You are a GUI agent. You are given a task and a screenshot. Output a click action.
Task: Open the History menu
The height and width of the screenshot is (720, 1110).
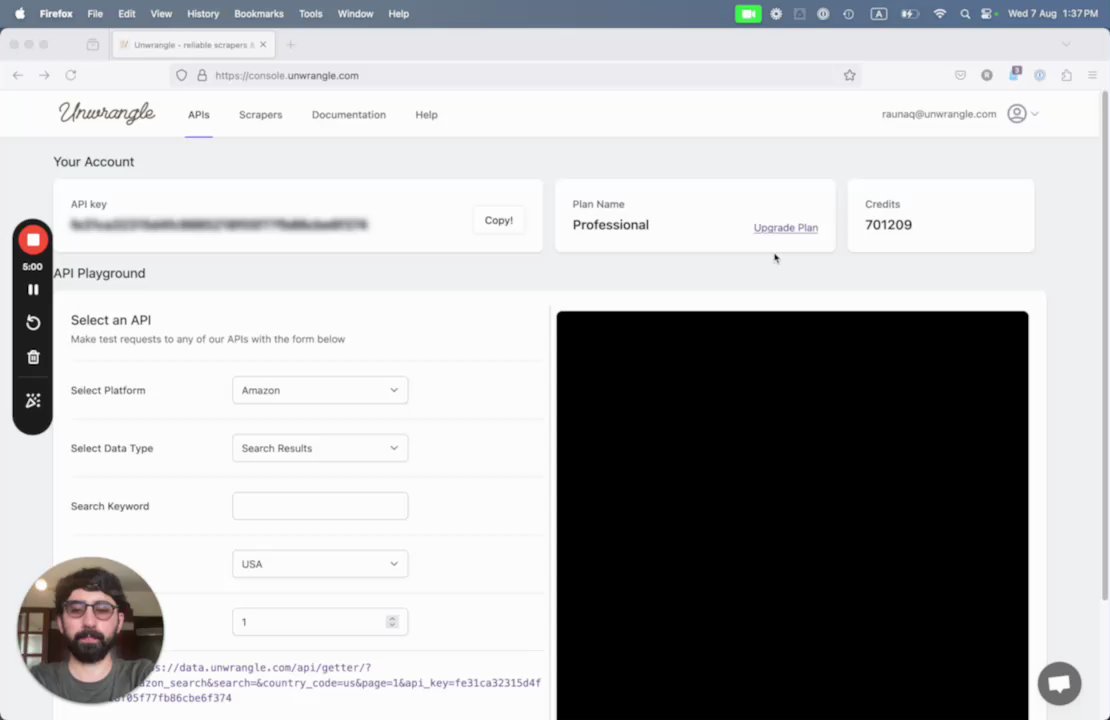click(x=202, y=13)
